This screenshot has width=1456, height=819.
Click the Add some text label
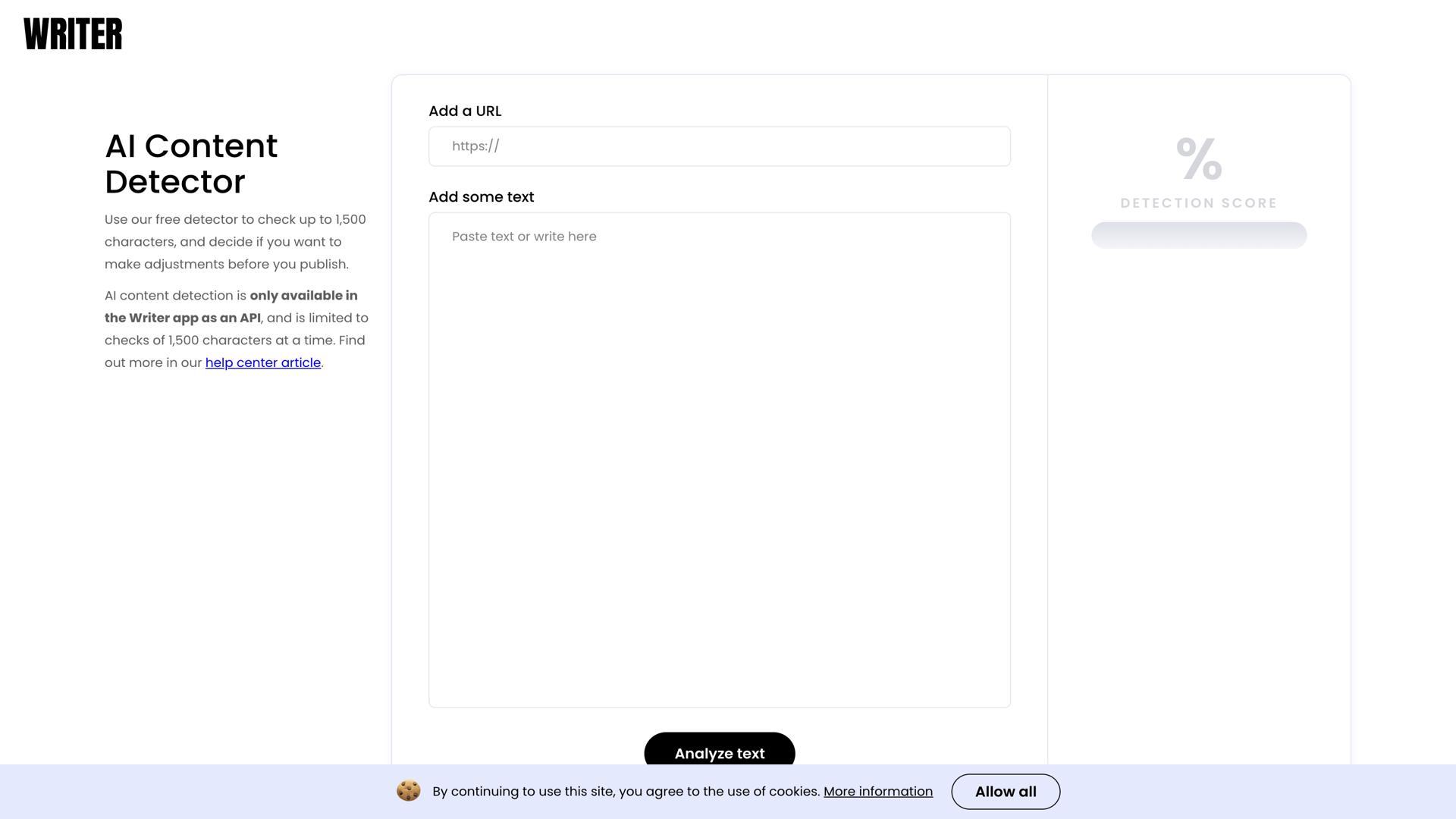coord(481,196)
